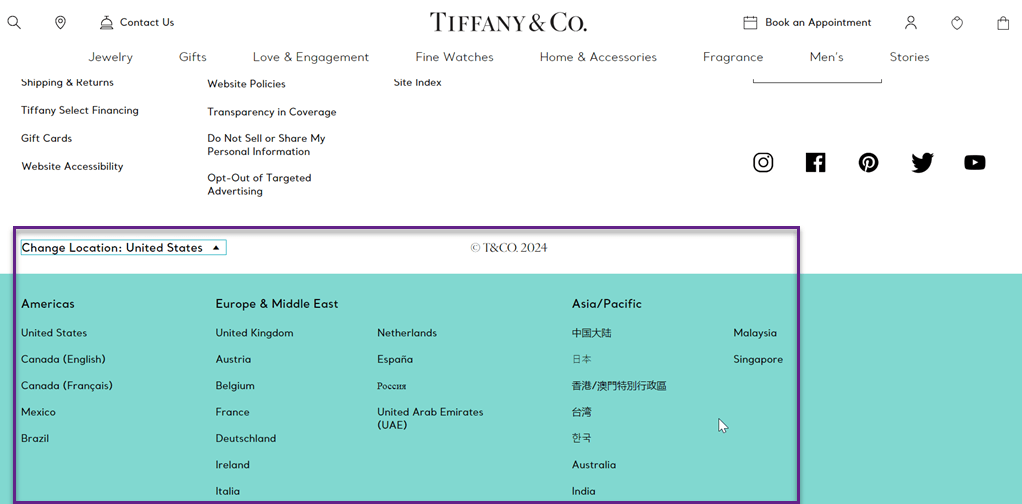Viewport: 1022px width, 504px height.
Task: Select Ireland location
Action: pos(233,465)
